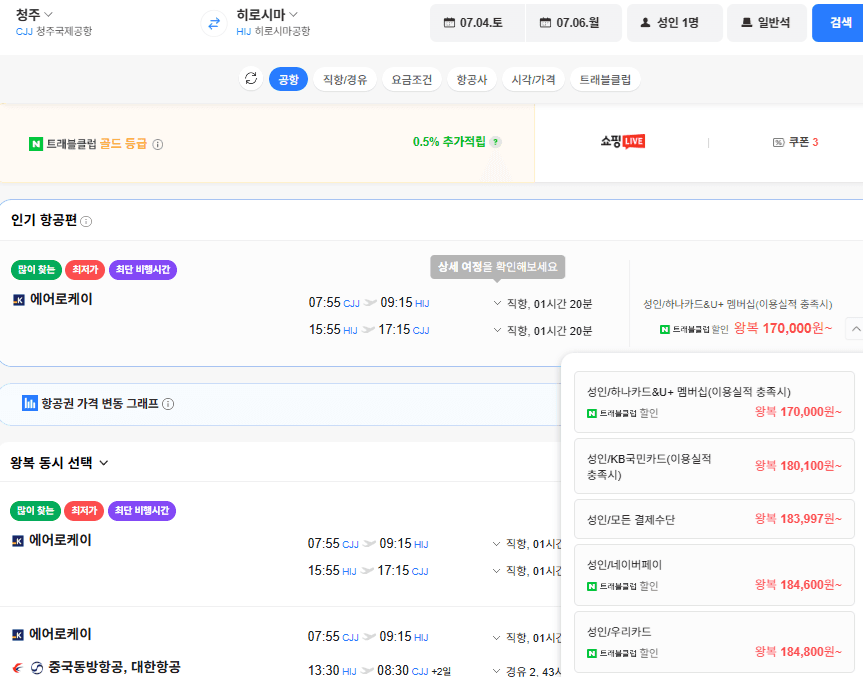Open the 쇼핑 LIVE banner
Image resolution: width=863 pixels, height=677 pixels.
click(x=622, y=142)
